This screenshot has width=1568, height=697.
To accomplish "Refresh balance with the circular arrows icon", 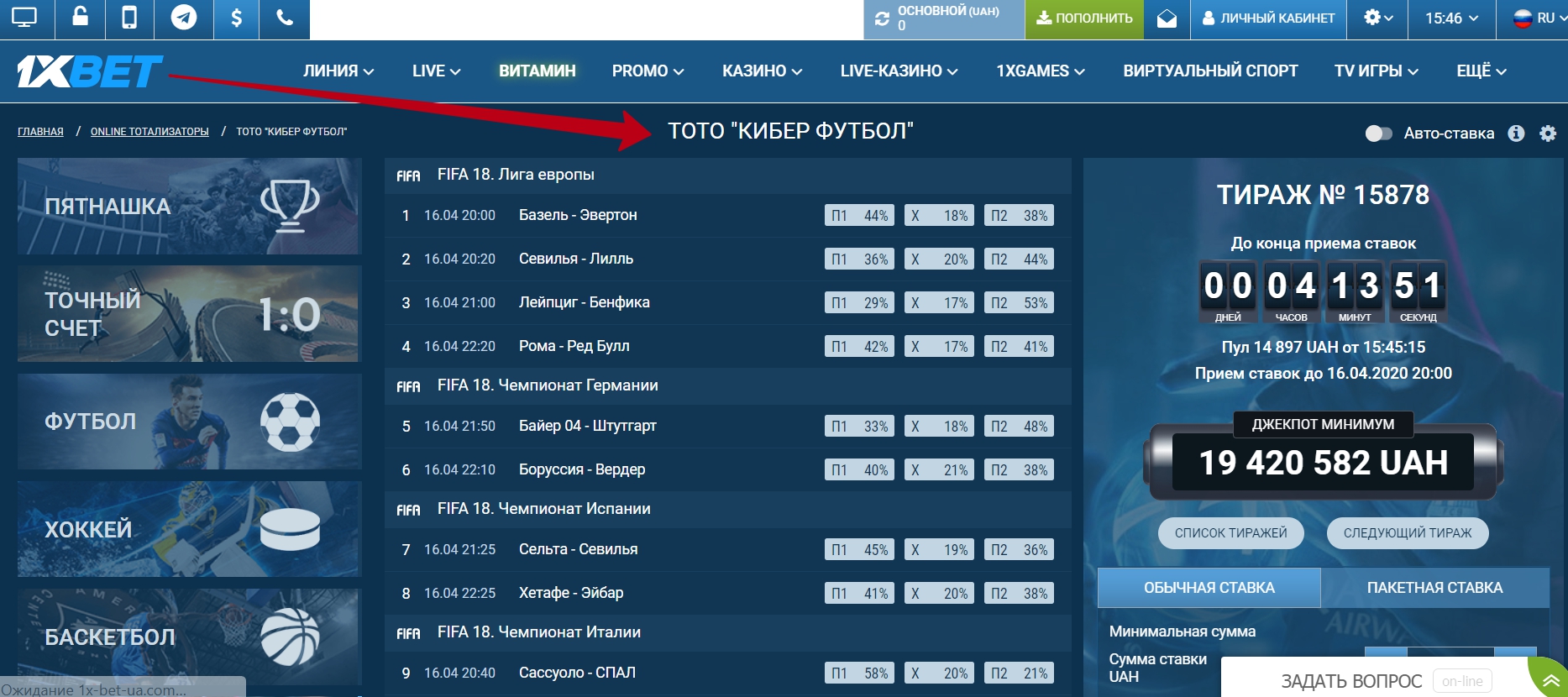I will pyautogui.click(x=882, y=18).
